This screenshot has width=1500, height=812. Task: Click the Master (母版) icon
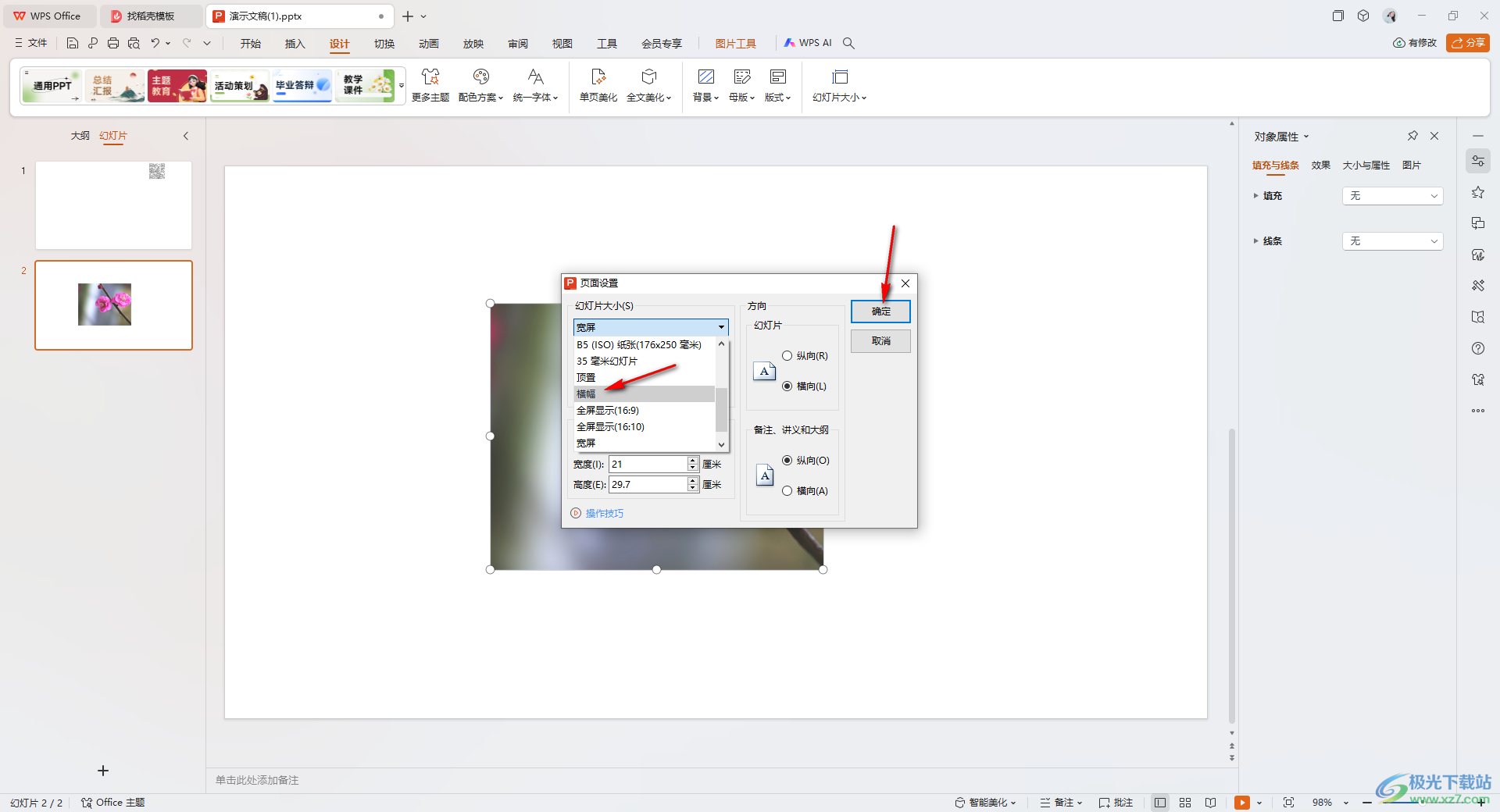coord(741,85)
